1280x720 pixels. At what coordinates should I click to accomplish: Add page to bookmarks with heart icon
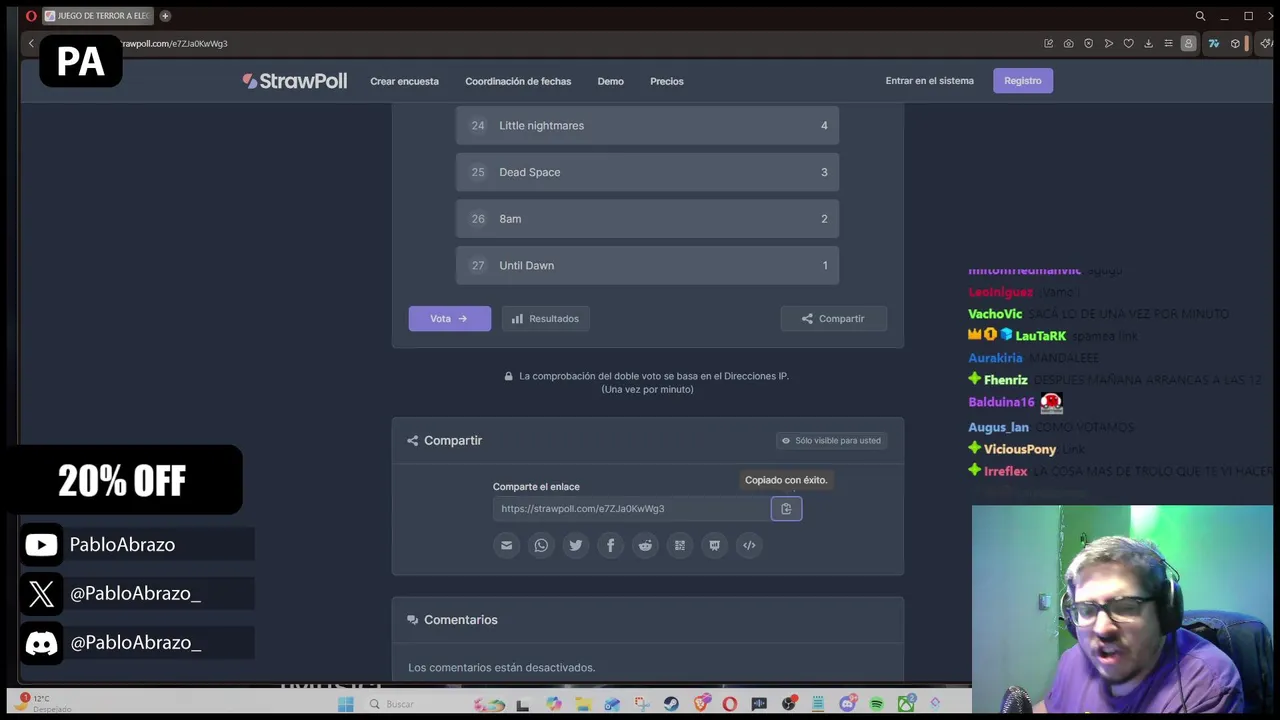click(x=1128, y=44)
